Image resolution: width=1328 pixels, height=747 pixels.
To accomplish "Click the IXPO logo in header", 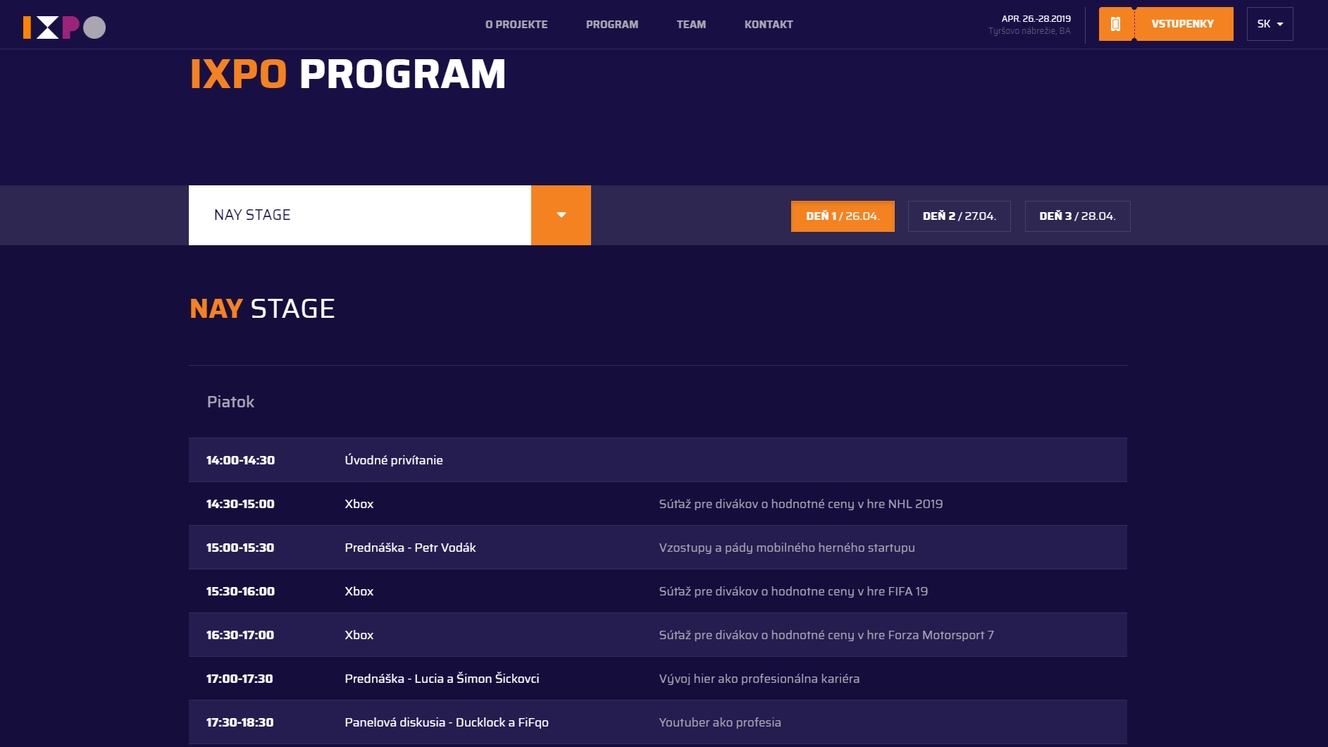I will (64, 27).
